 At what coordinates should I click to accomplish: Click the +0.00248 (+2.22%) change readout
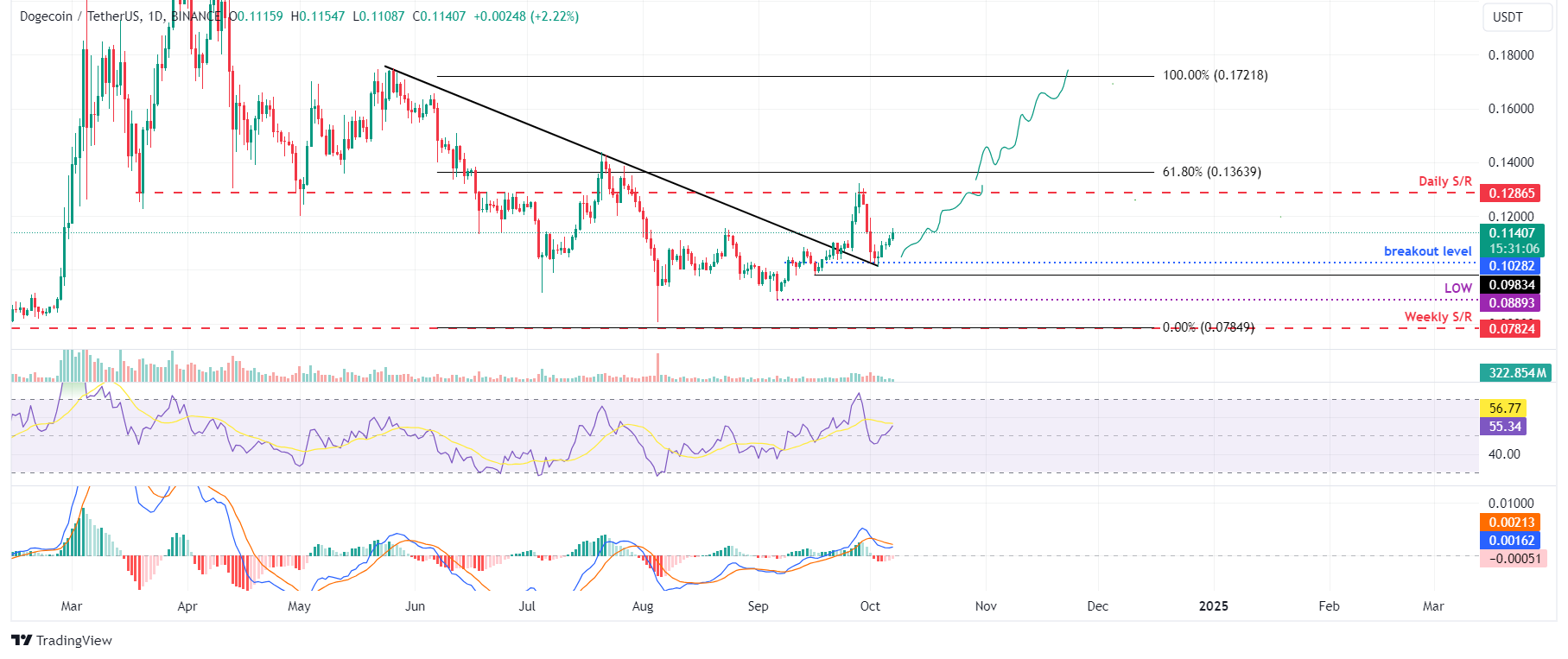point(526,16)
